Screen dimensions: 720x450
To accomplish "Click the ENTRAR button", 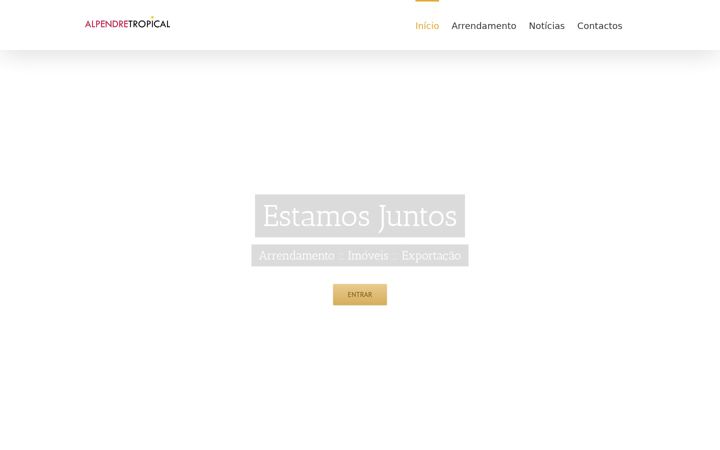I will point(360,294).
